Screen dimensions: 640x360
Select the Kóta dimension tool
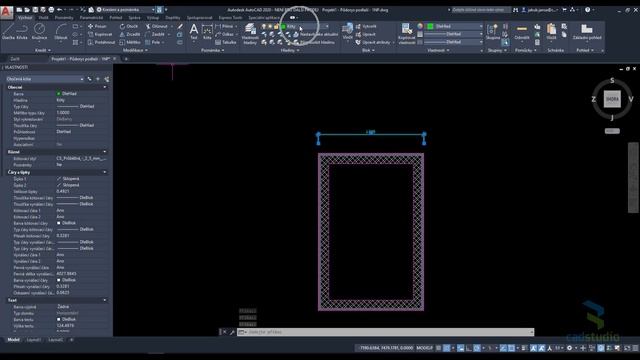point(207,31)
